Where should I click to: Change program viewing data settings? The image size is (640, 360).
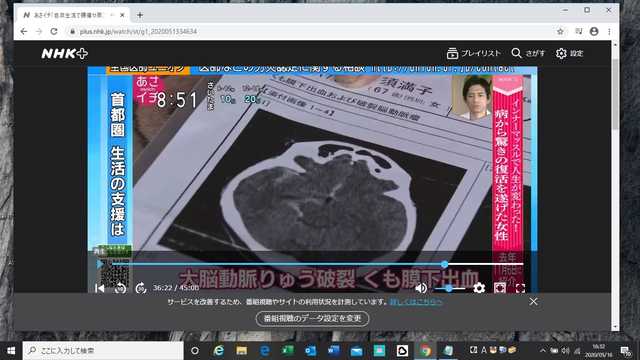tap(312, 318)
